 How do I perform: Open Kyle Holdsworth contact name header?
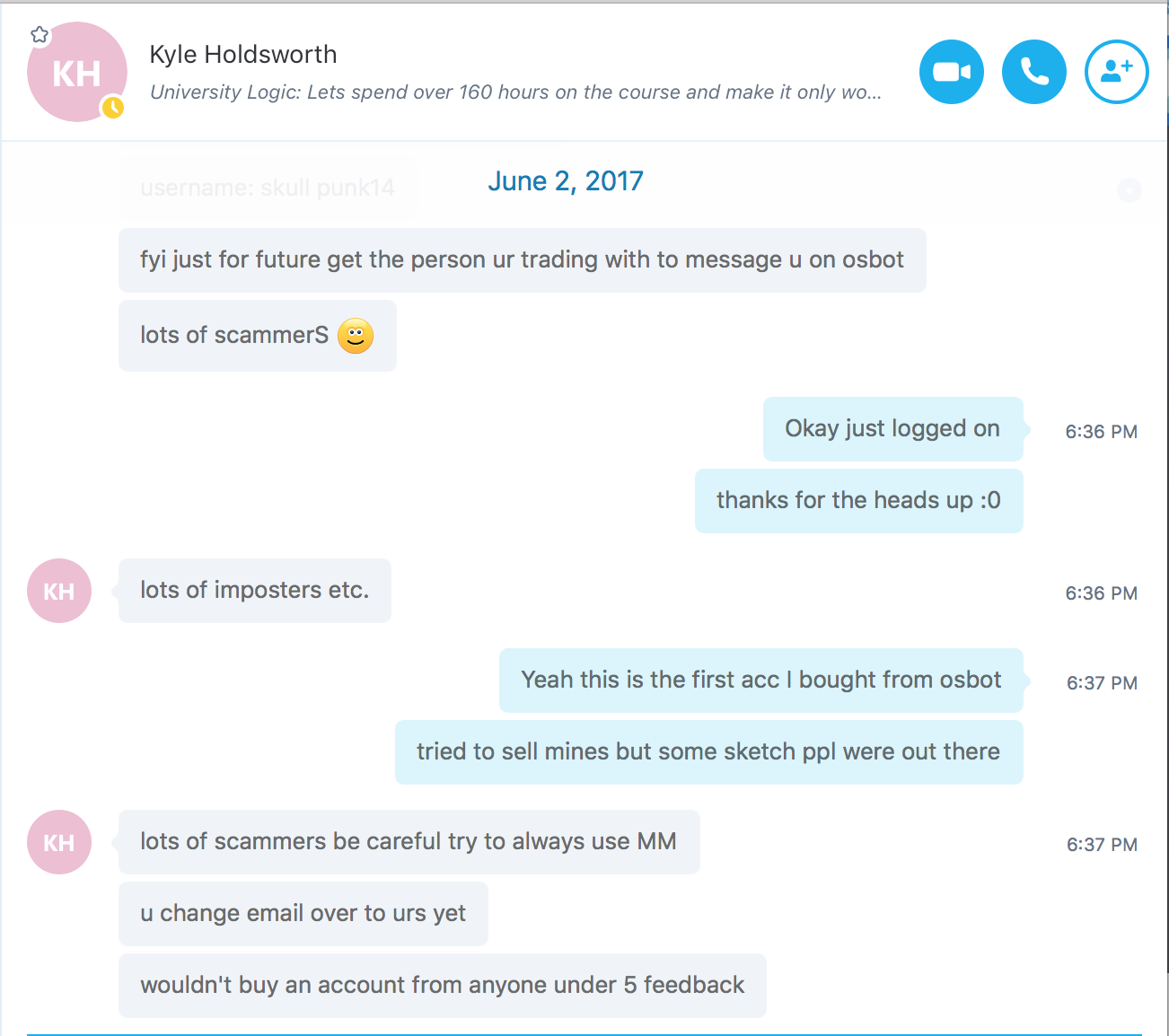[243, 55]
